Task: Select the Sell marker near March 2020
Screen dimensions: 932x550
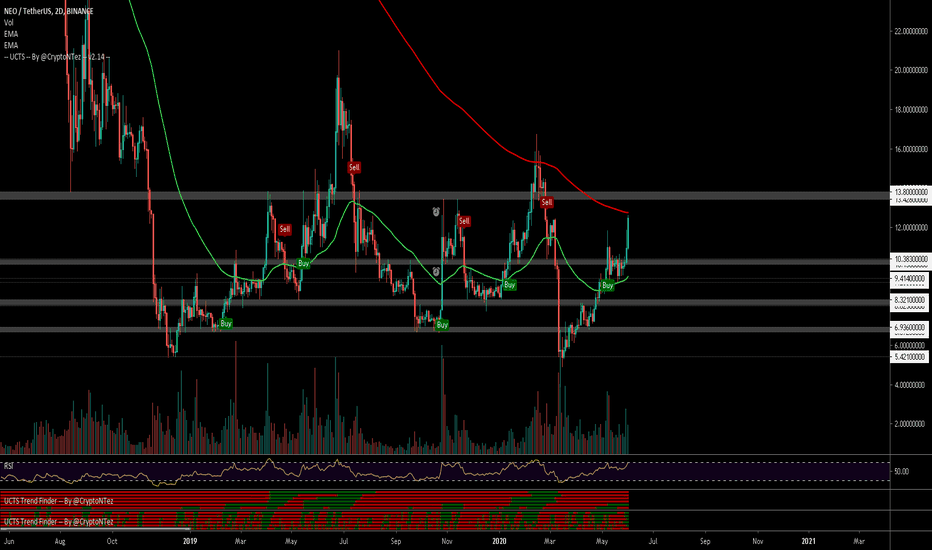Action: pyautogui.click(x=547, y=203)
